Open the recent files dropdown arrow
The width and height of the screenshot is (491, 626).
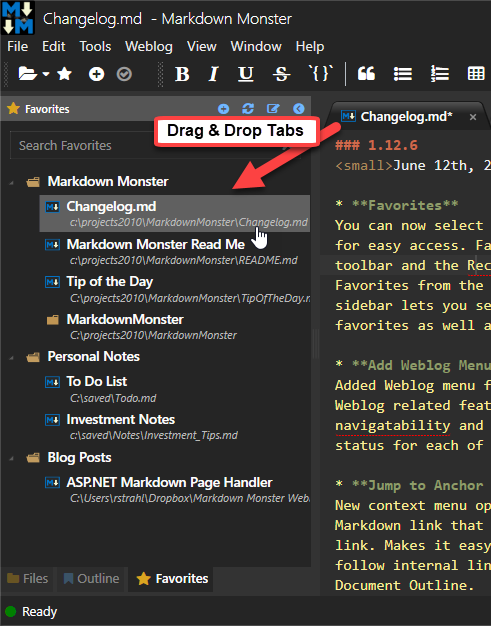click(46, 74)
